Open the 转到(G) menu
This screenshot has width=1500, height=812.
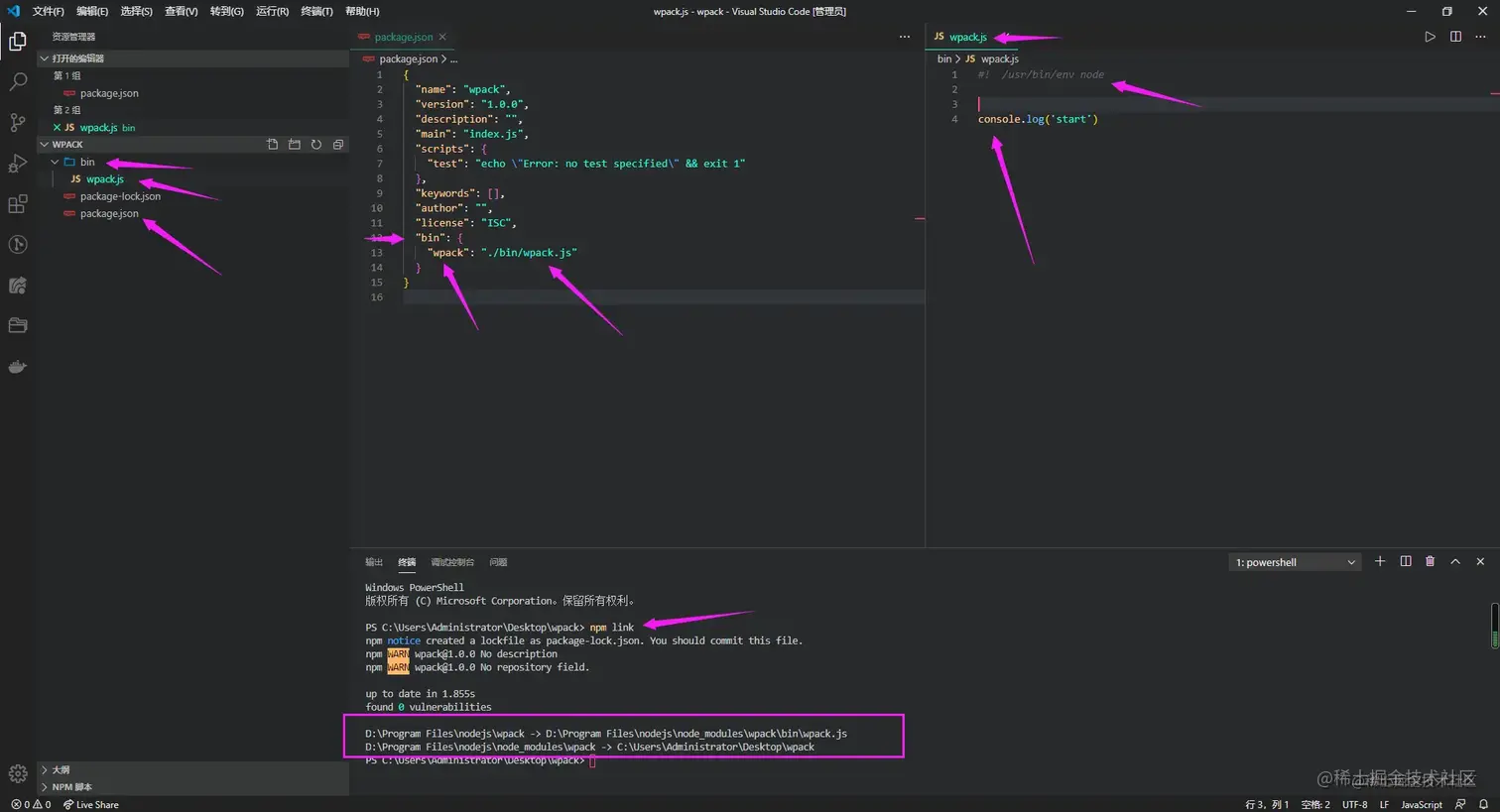click(226, 11)
